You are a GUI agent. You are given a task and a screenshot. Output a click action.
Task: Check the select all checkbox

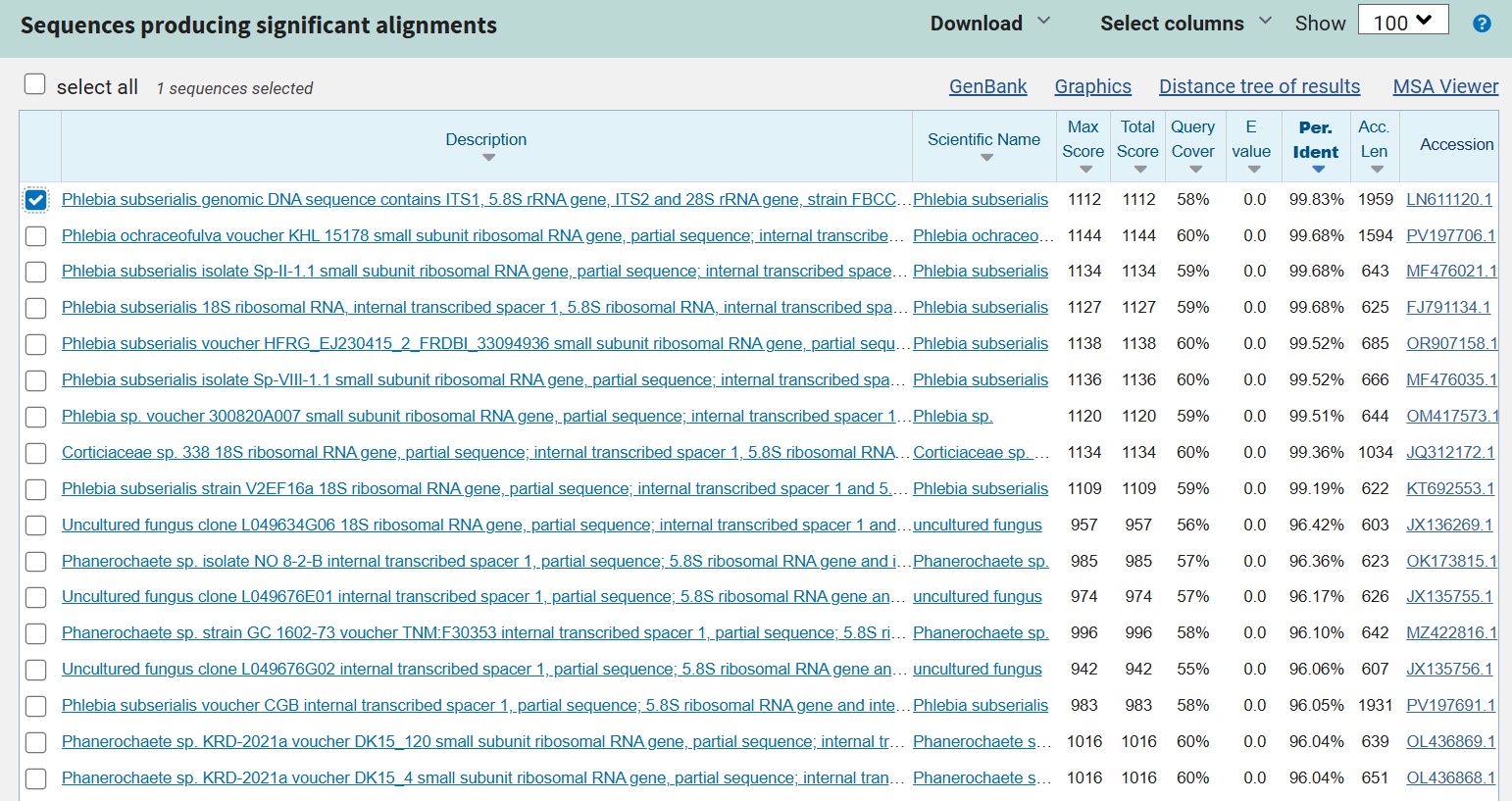coord(35,84)
